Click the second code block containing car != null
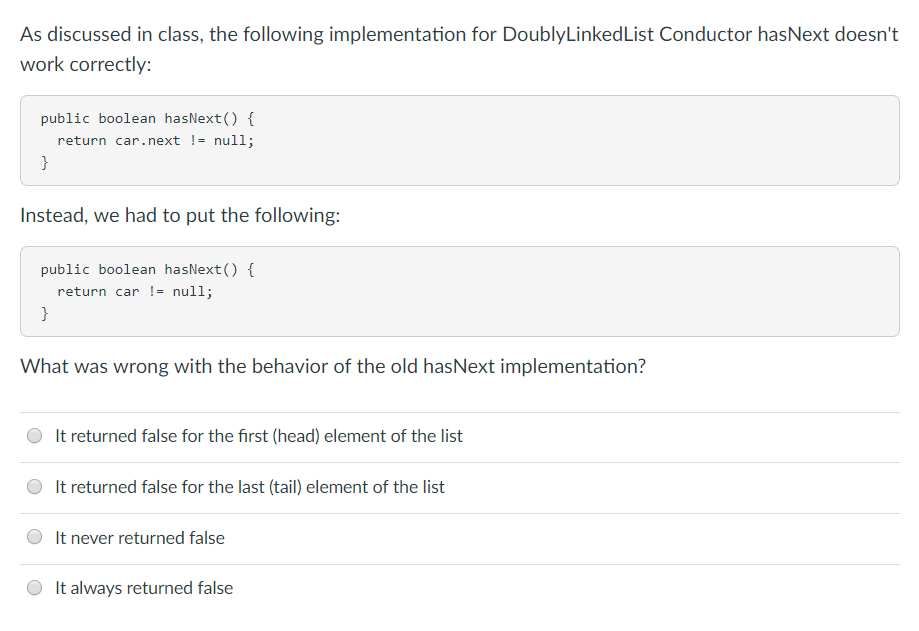The width and height of the screenshot is (919, 631). click(459, 291)
